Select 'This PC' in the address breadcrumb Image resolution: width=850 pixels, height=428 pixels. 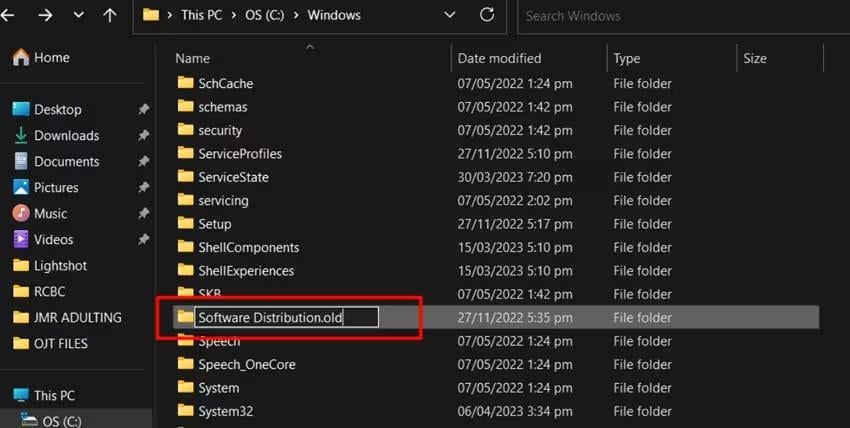(202, 15)
